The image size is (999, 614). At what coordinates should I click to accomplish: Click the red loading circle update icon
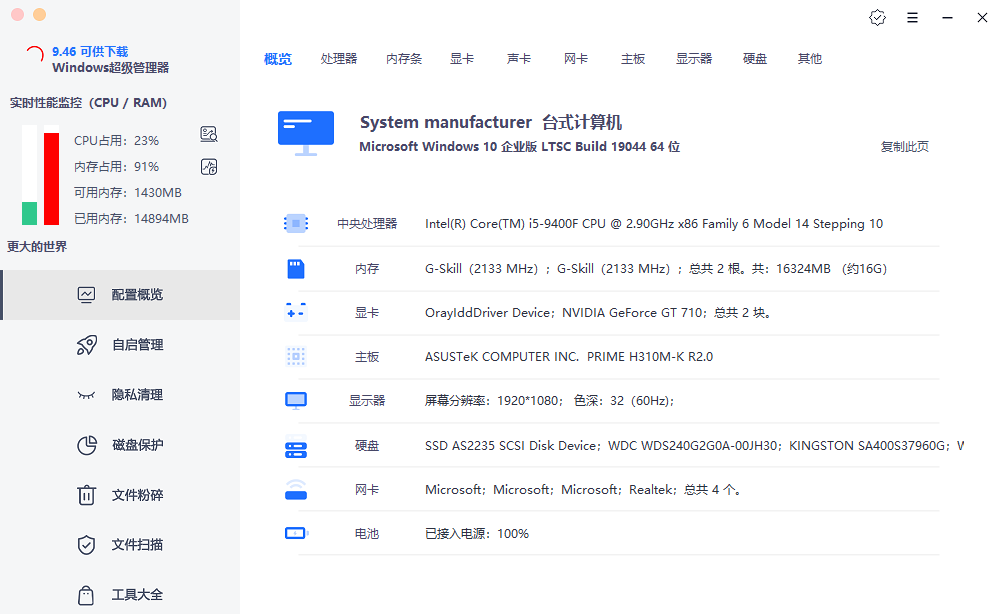coord(34,55)
